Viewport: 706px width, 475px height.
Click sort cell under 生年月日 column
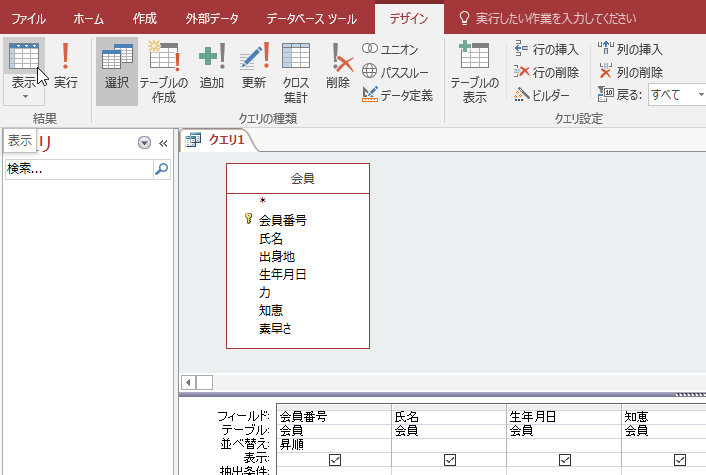pyautogui.click(x=564, y=445)
